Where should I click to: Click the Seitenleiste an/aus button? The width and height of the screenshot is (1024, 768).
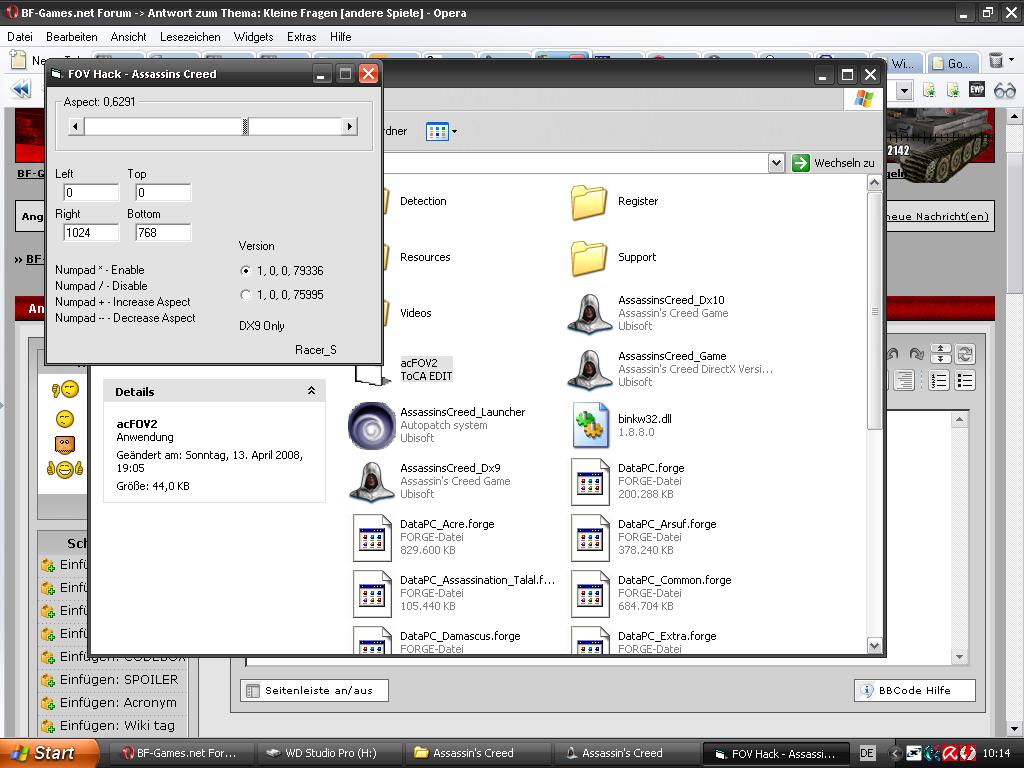314,690
